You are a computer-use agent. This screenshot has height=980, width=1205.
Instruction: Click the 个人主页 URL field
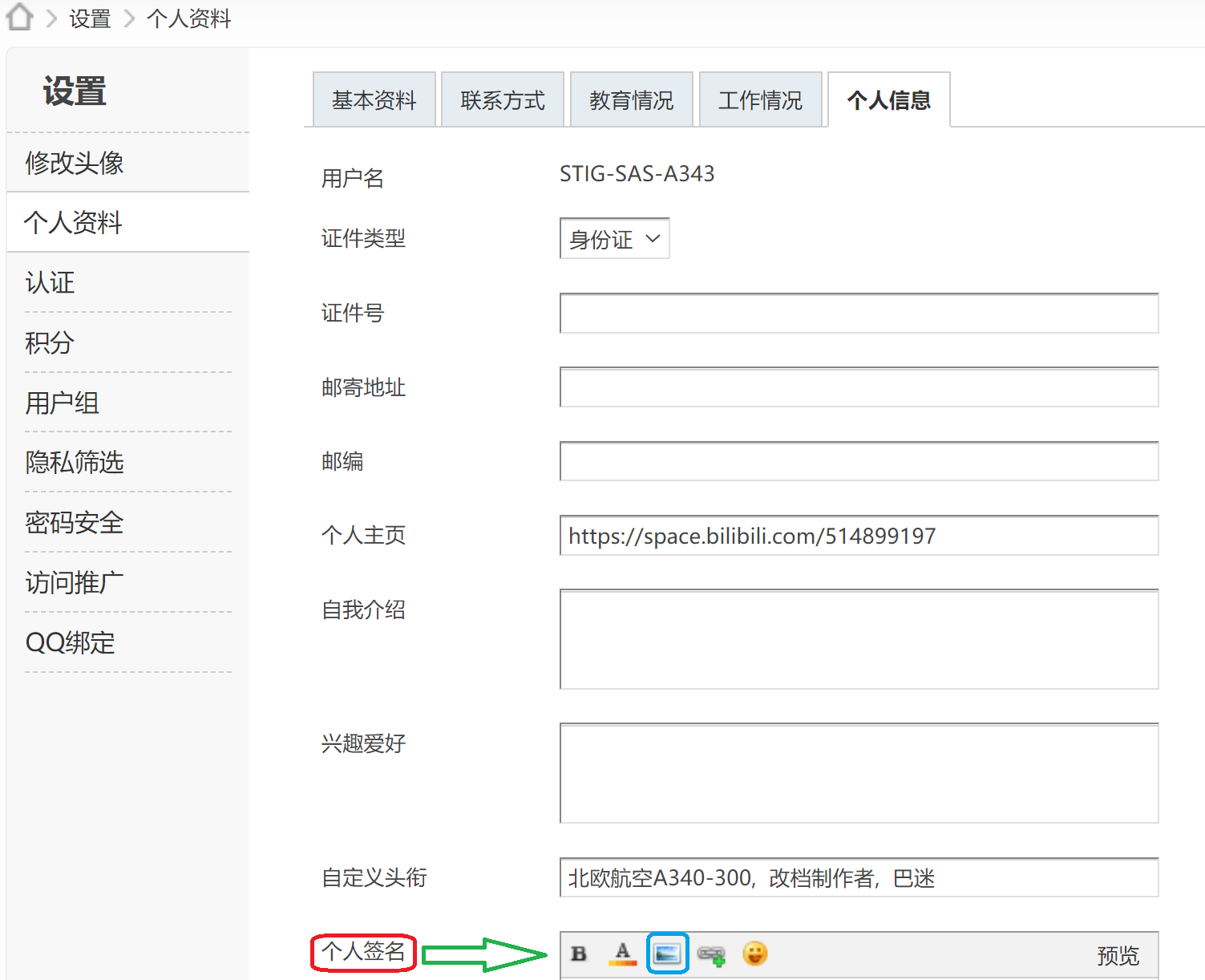coord(859,535)
